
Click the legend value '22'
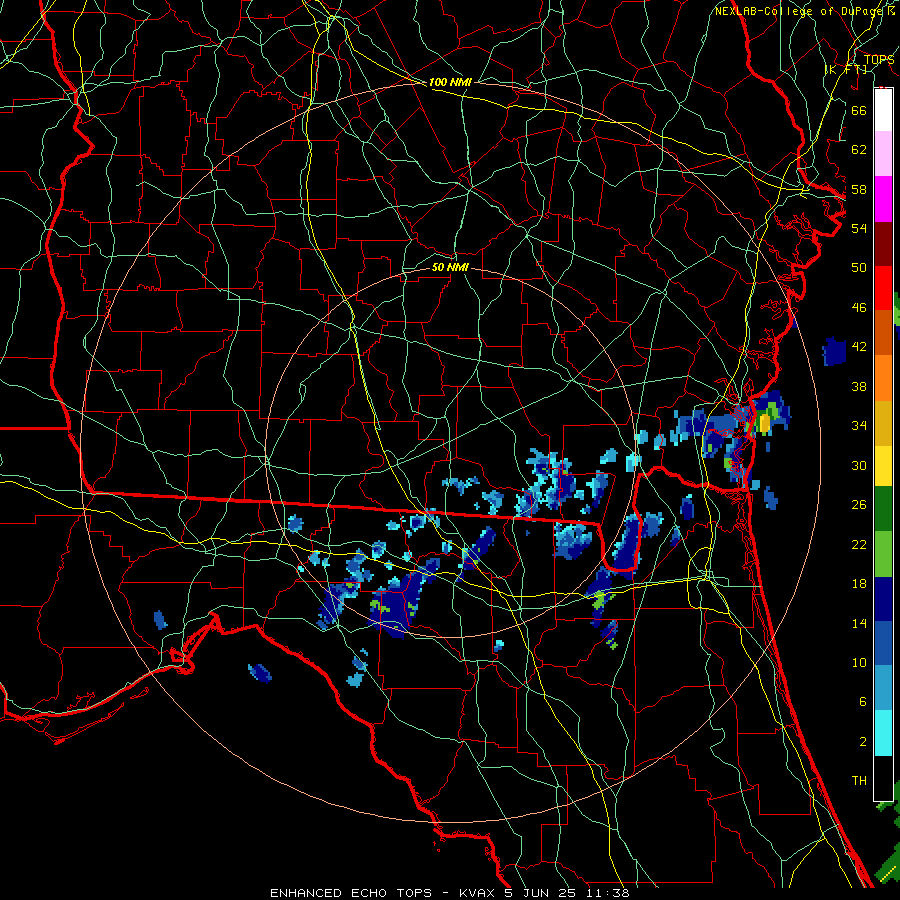click(859, 544)
